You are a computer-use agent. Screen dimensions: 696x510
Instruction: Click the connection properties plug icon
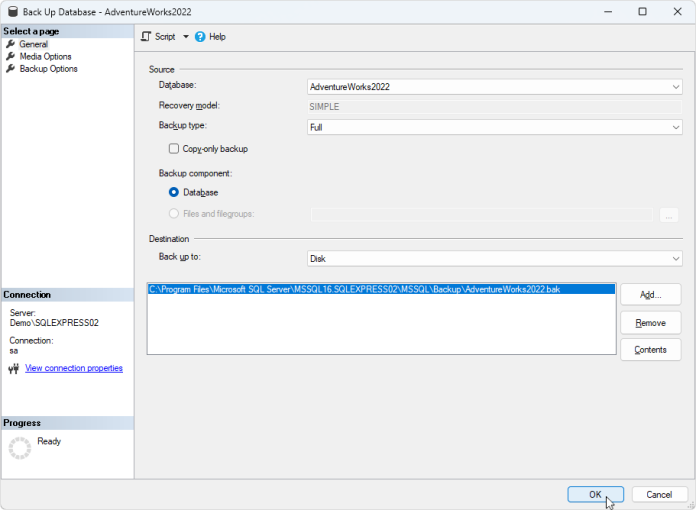point(14,368)
